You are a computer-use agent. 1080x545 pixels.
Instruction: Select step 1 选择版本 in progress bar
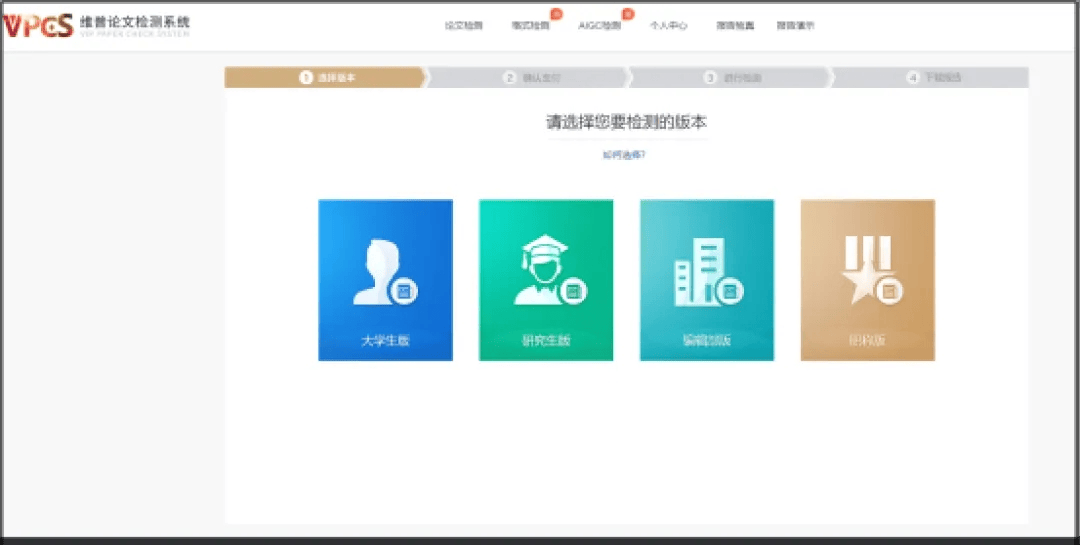tap(325, 78)
